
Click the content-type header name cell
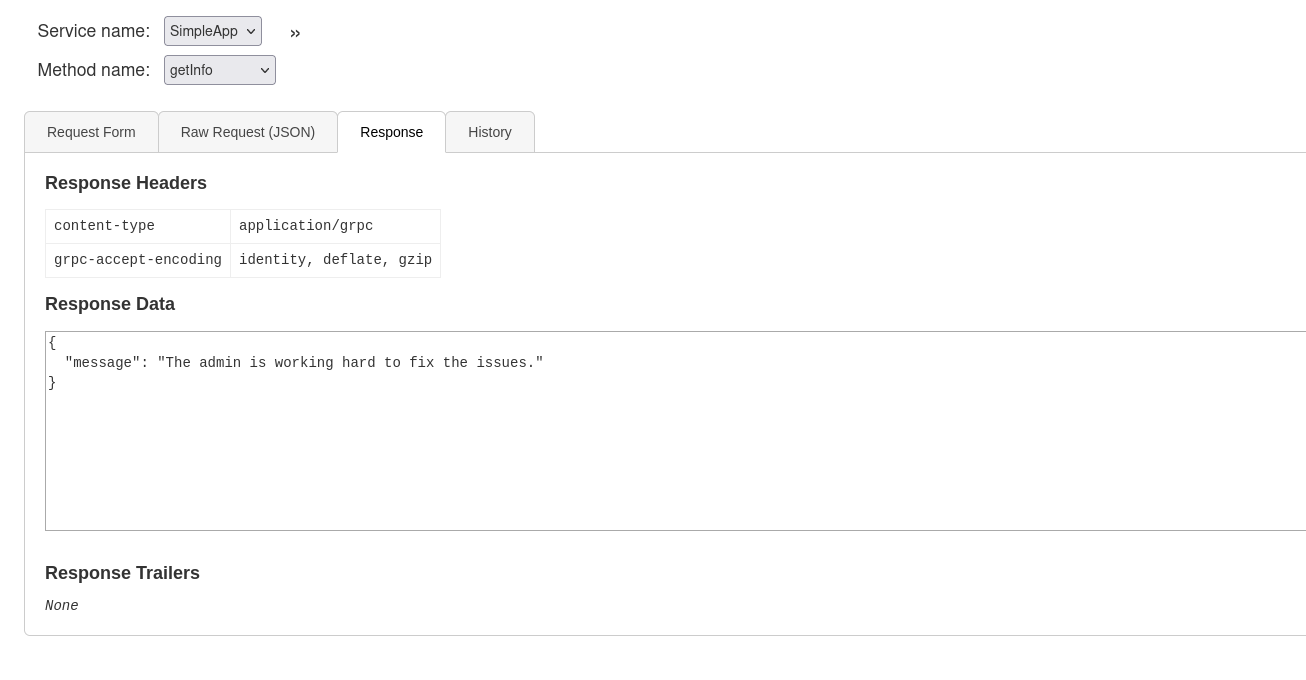tap(138, 226)
